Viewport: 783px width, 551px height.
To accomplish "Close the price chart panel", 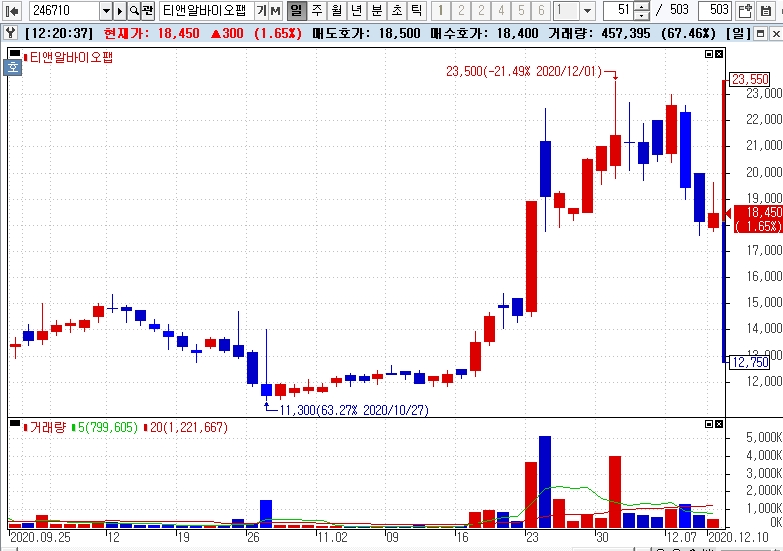I will (719, 54).
